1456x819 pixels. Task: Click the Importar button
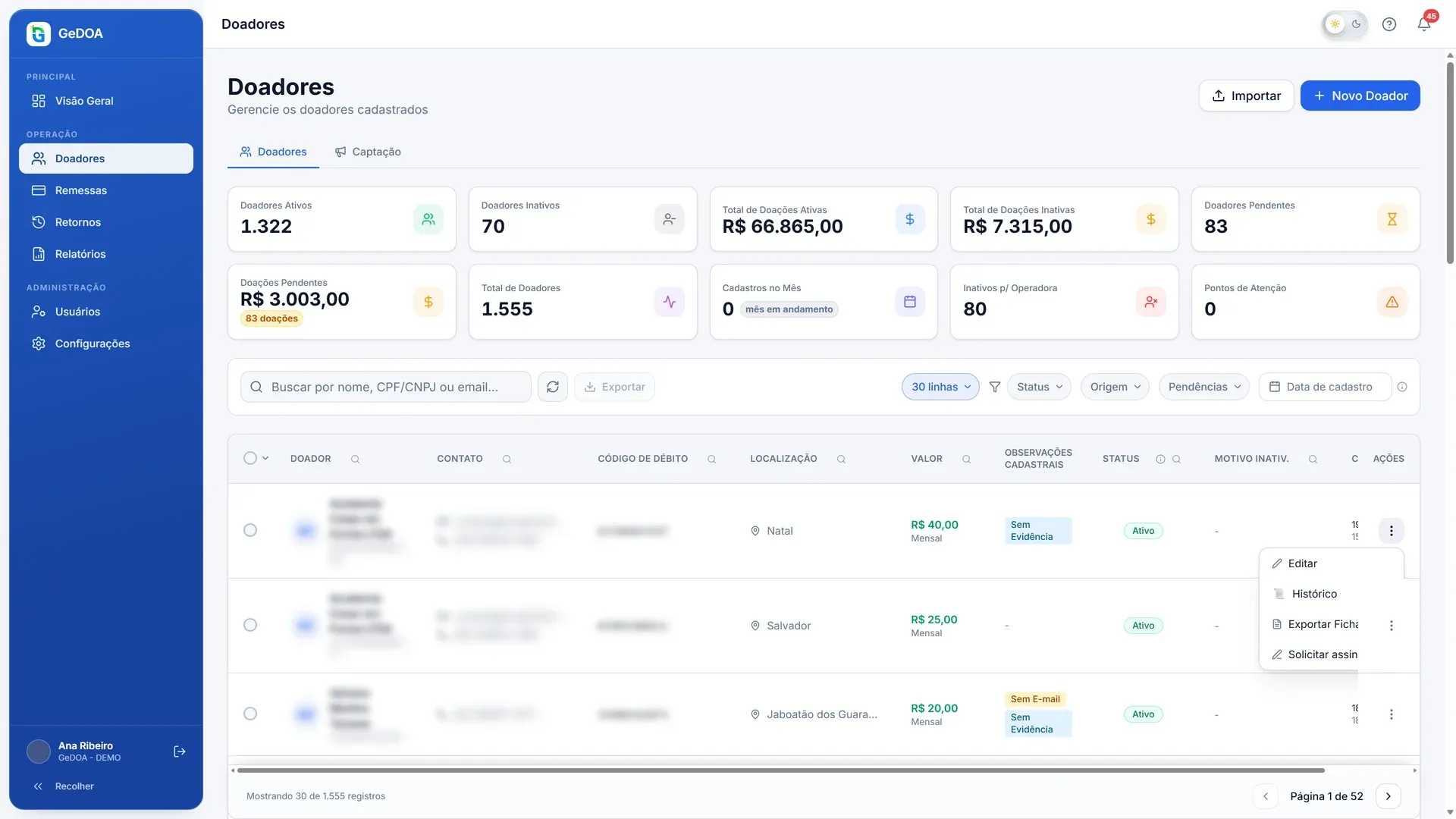pyautogui.click(x=1246, y=96)
